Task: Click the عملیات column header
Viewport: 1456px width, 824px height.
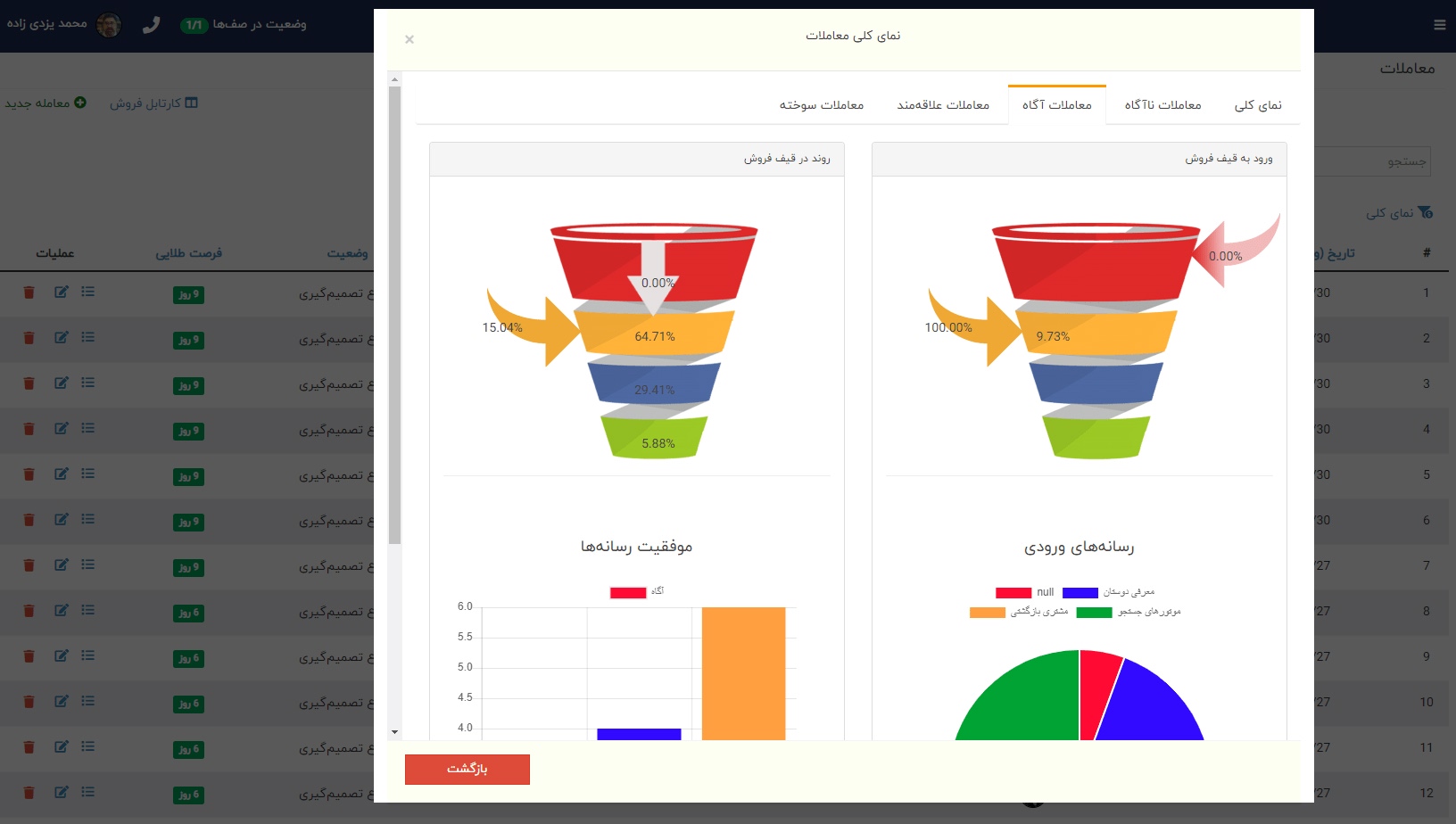Action: pos(55,254)
